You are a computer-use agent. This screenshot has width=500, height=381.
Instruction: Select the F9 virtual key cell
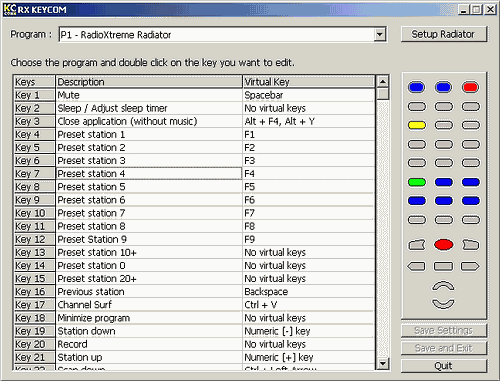308,239
